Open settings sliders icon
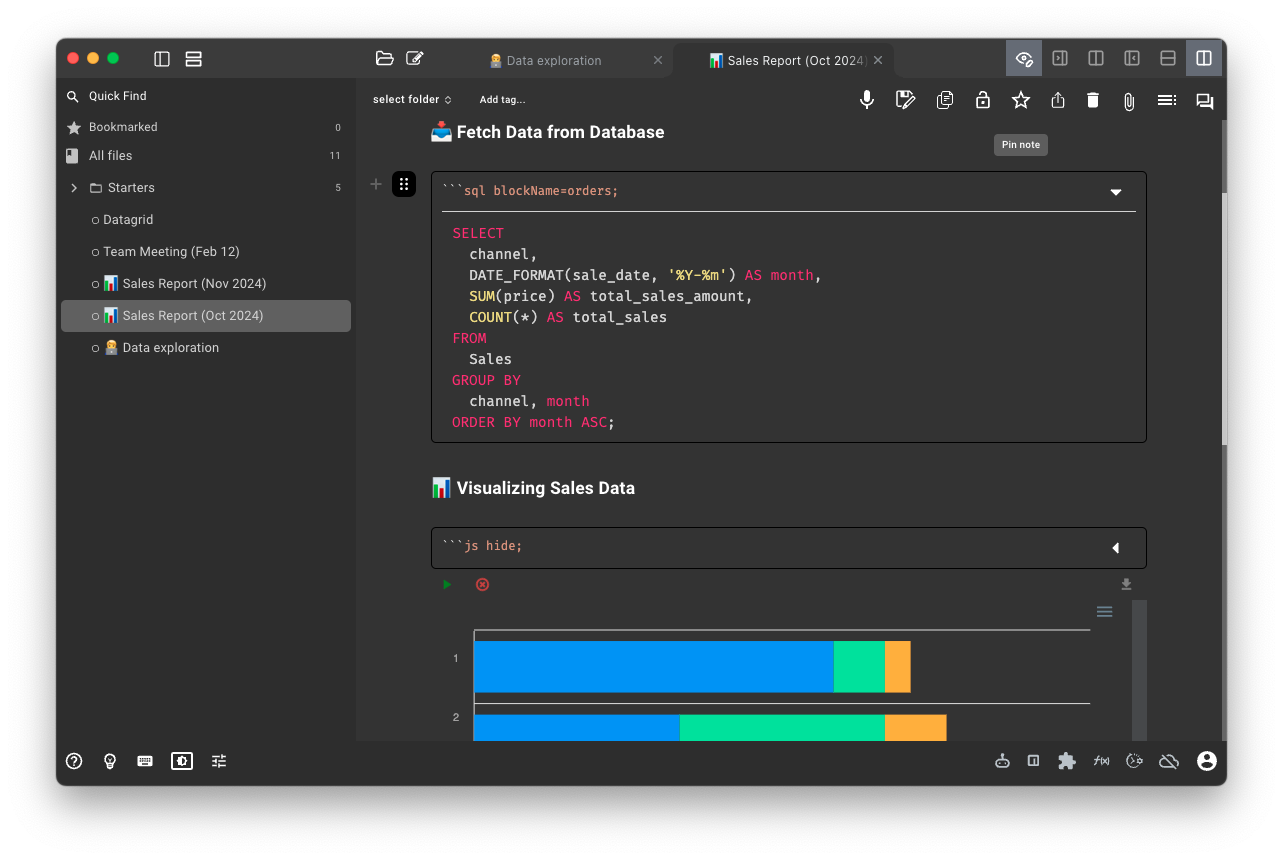The height and width of the screenshot is (860, 1283). coord(219,761)
